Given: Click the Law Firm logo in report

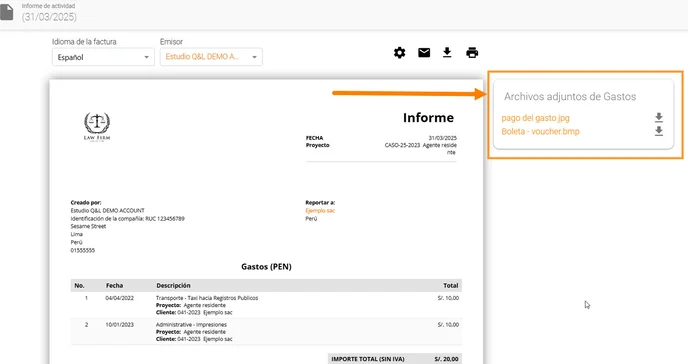Looking at the screenshot, I should (x=97, y=126).
